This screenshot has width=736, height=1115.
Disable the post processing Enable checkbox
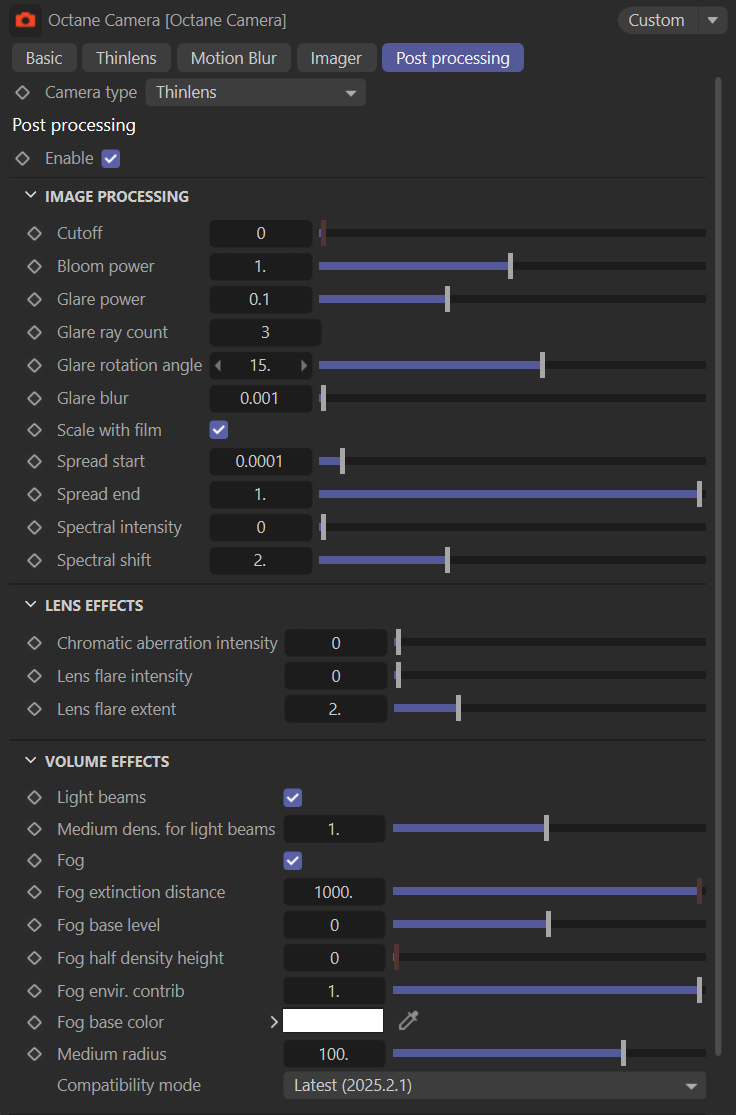coord(111,158)
